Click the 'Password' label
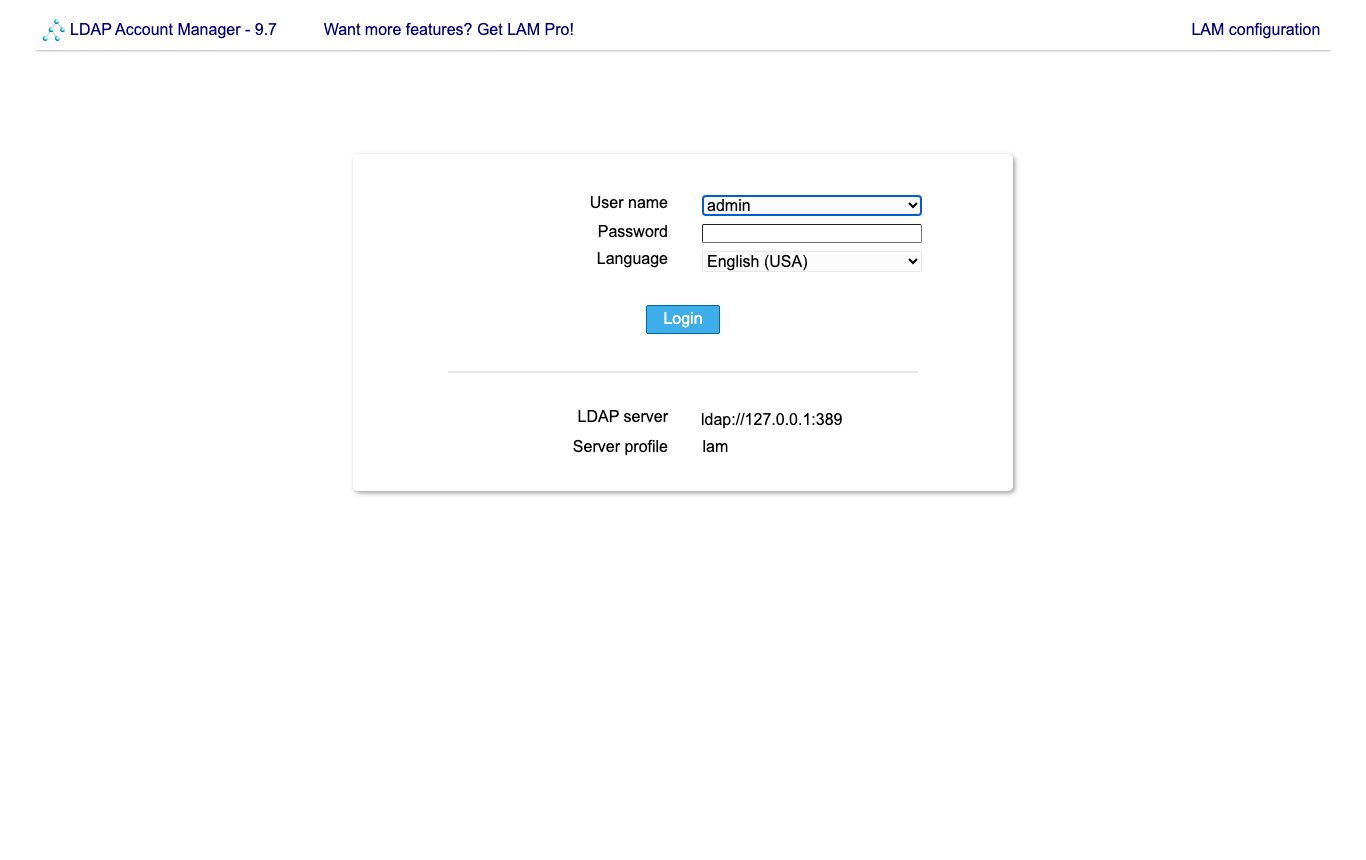The width and height of the screenshot is (1366, 860). [633, 232]
